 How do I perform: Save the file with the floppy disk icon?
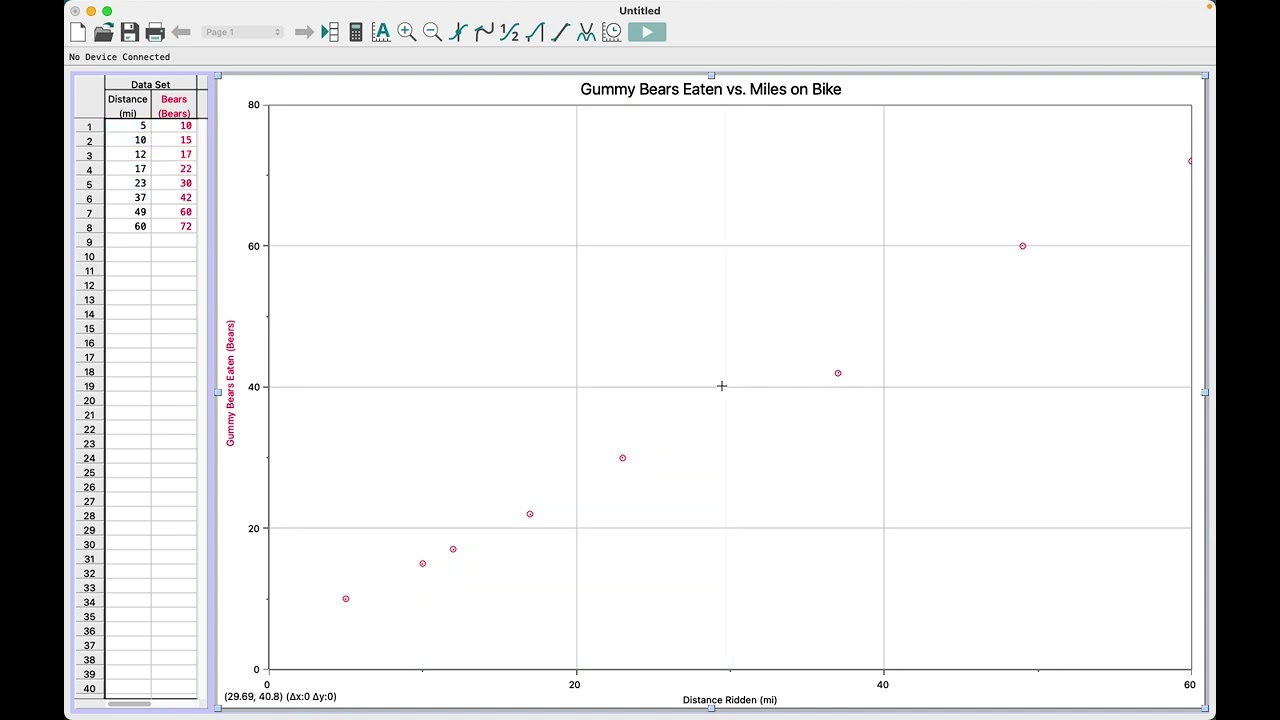coord(129,33)
